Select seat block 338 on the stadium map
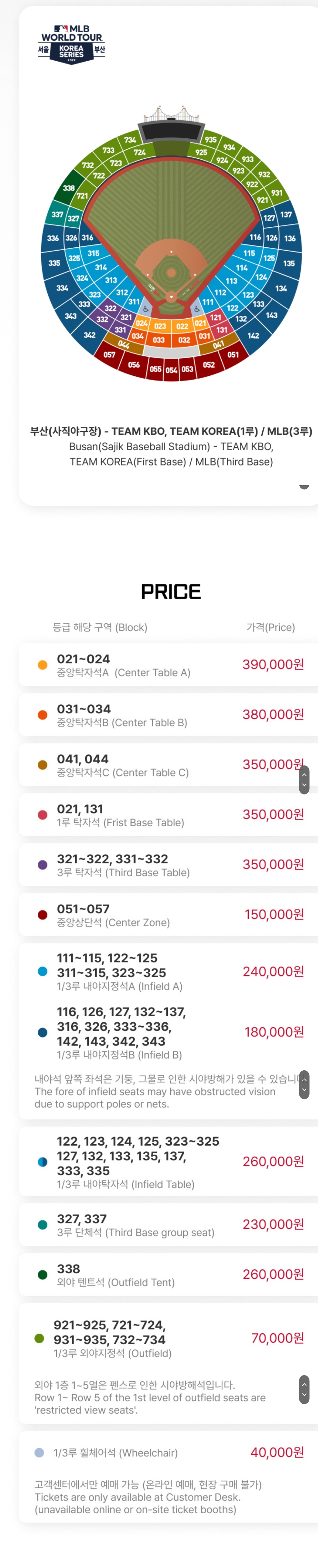The image size is (318, 1568). (x=69, y=188)
